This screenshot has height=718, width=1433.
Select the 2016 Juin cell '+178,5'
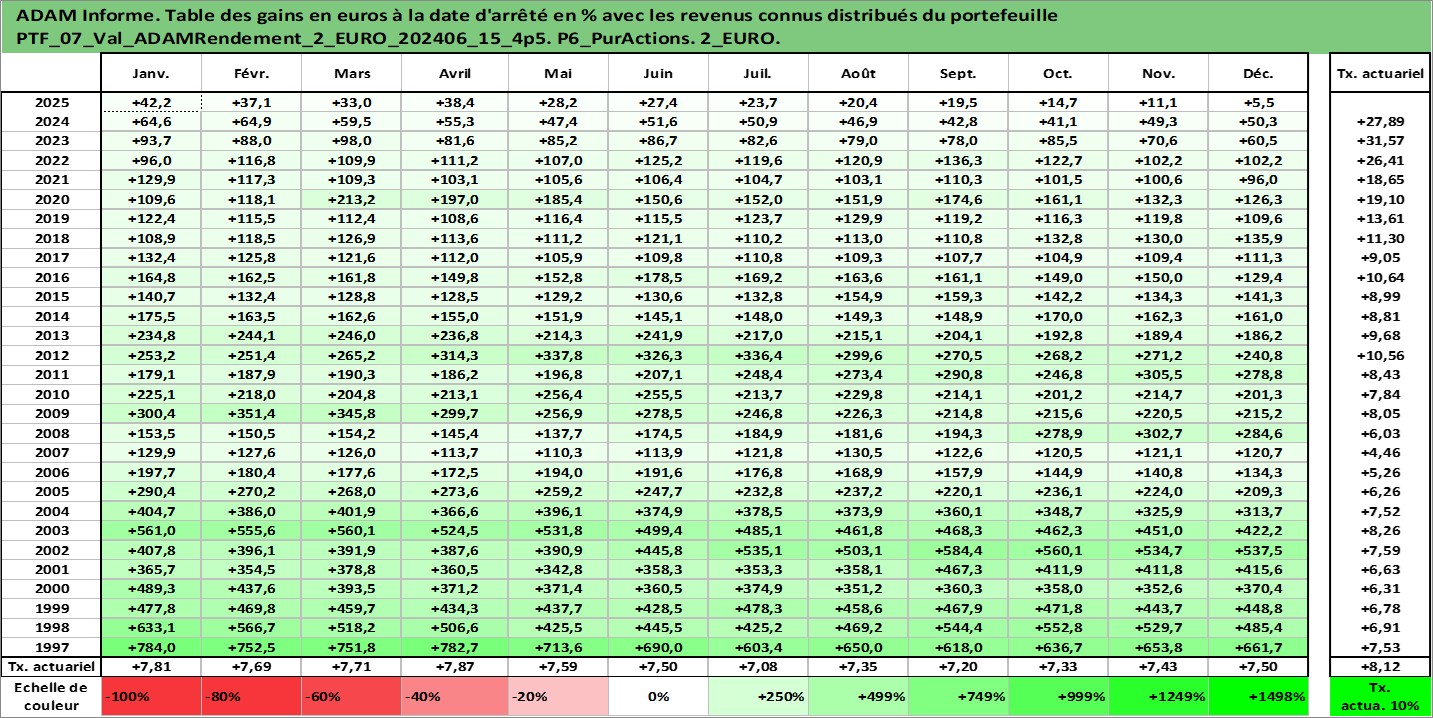[x=659, y=277]
